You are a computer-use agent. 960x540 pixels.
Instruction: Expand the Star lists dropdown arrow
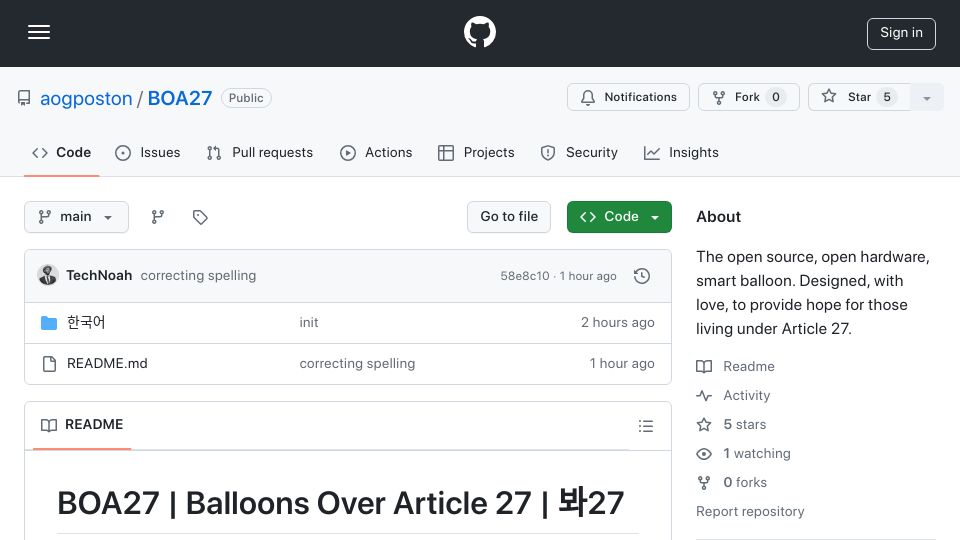point(926,97)
